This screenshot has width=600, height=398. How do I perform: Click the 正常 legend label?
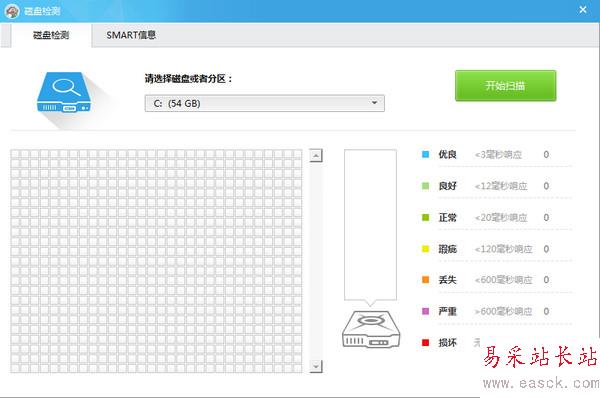pos(447,217)
